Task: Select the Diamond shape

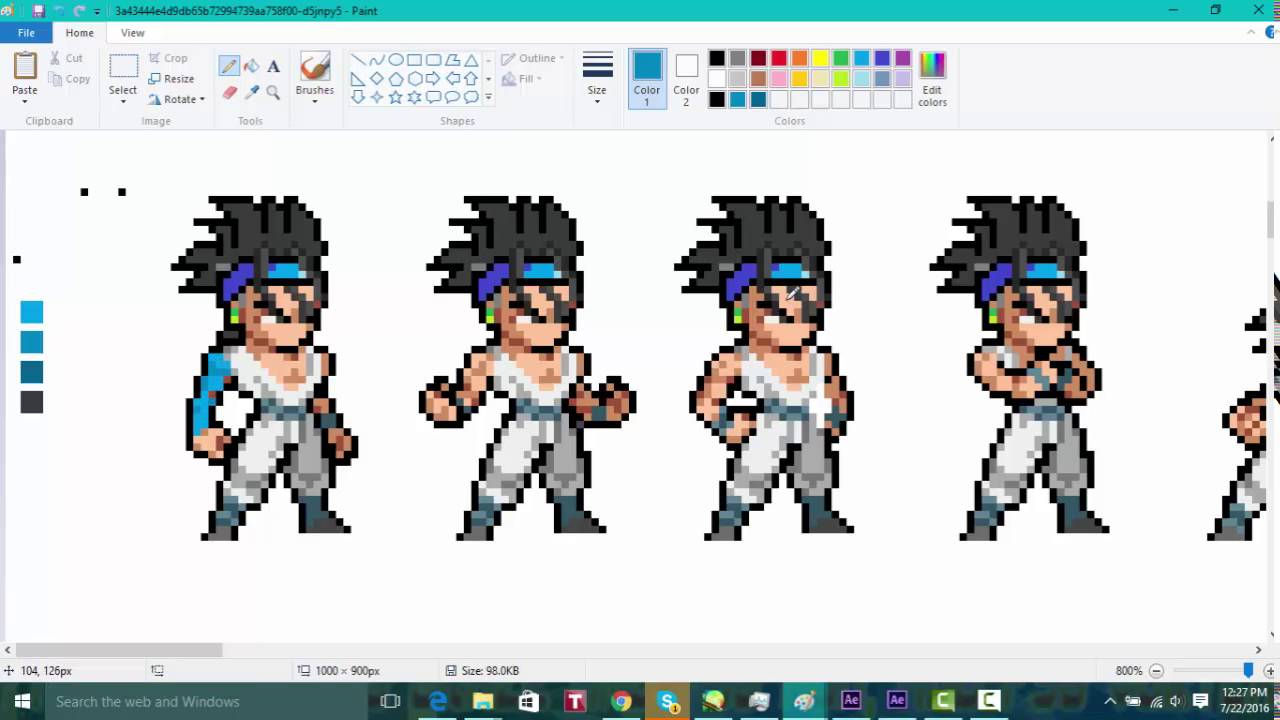Action: pyautogui.click(x=377, y=78)
